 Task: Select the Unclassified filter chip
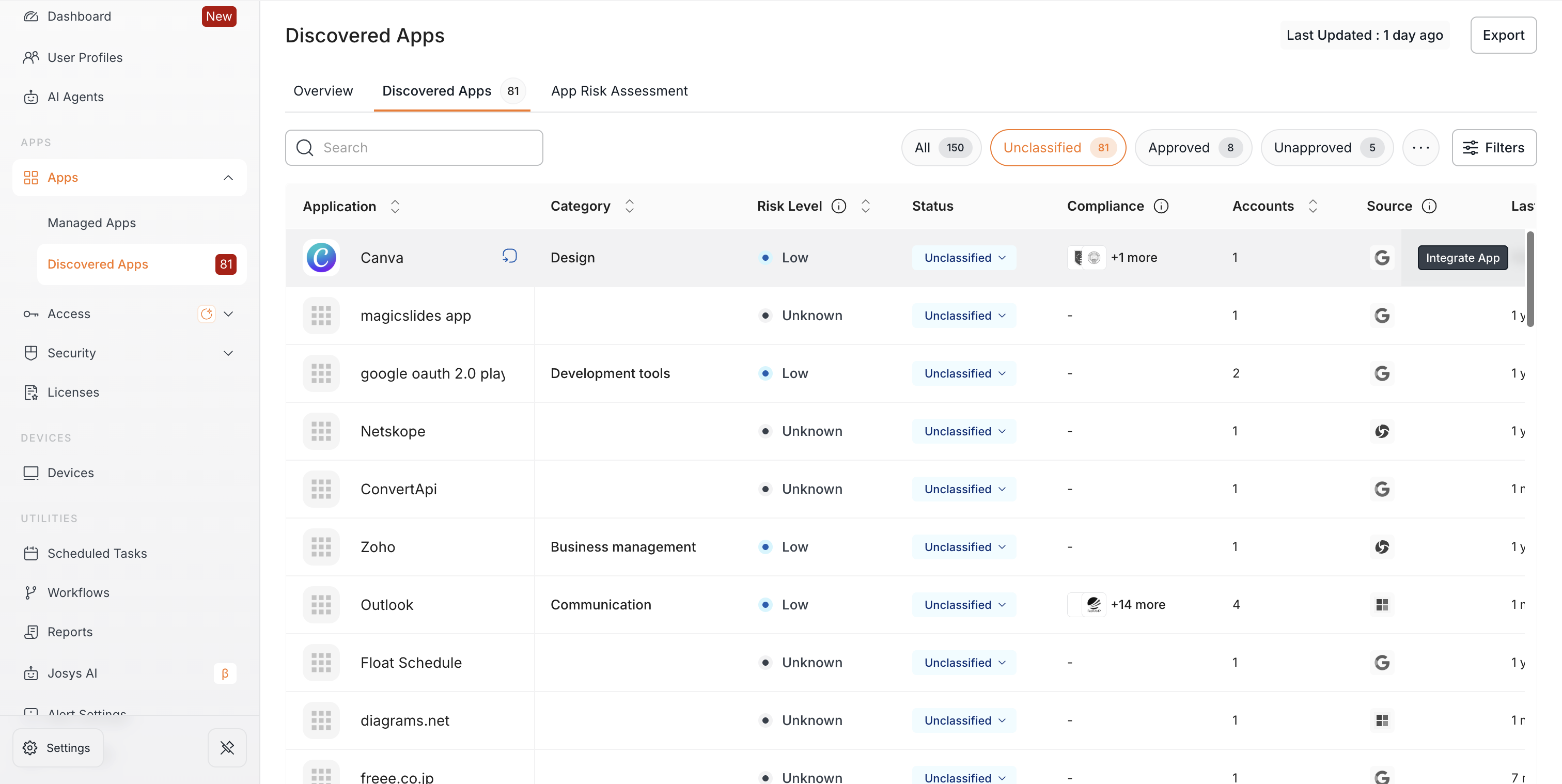pos(1058,147)
